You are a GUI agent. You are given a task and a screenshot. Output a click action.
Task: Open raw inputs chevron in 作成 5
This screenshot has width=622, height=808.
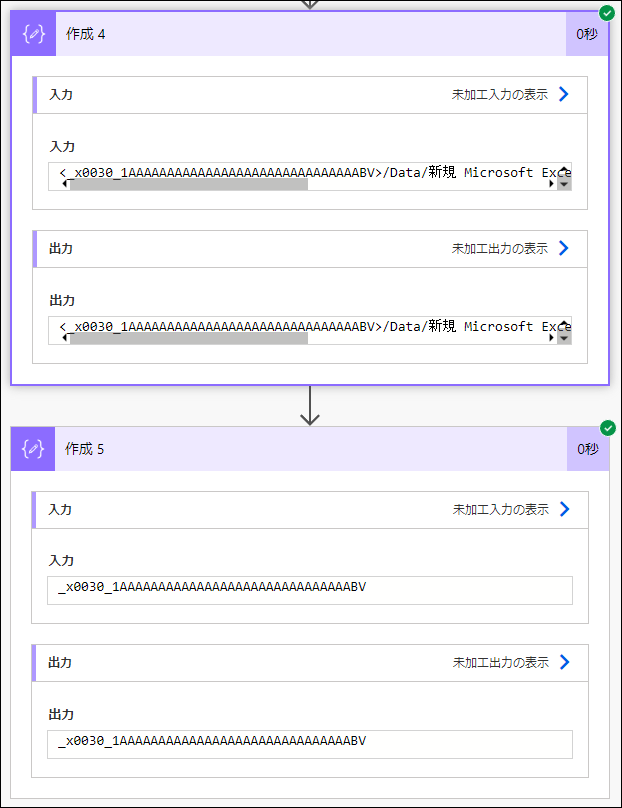pos(565,509)
